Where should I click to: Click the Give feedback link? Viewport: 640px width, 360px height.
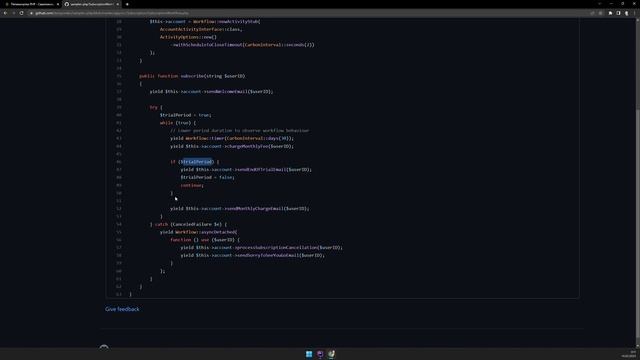point(122,309)
